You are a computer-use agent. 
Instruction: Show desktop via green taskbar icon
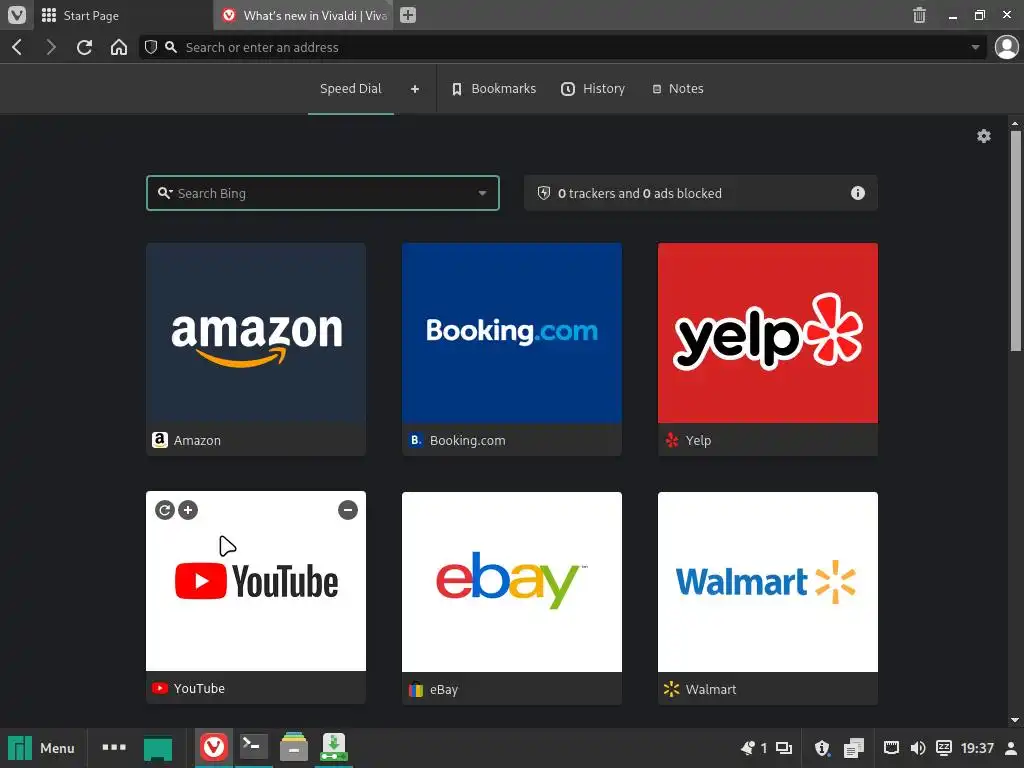coord(158,748)
